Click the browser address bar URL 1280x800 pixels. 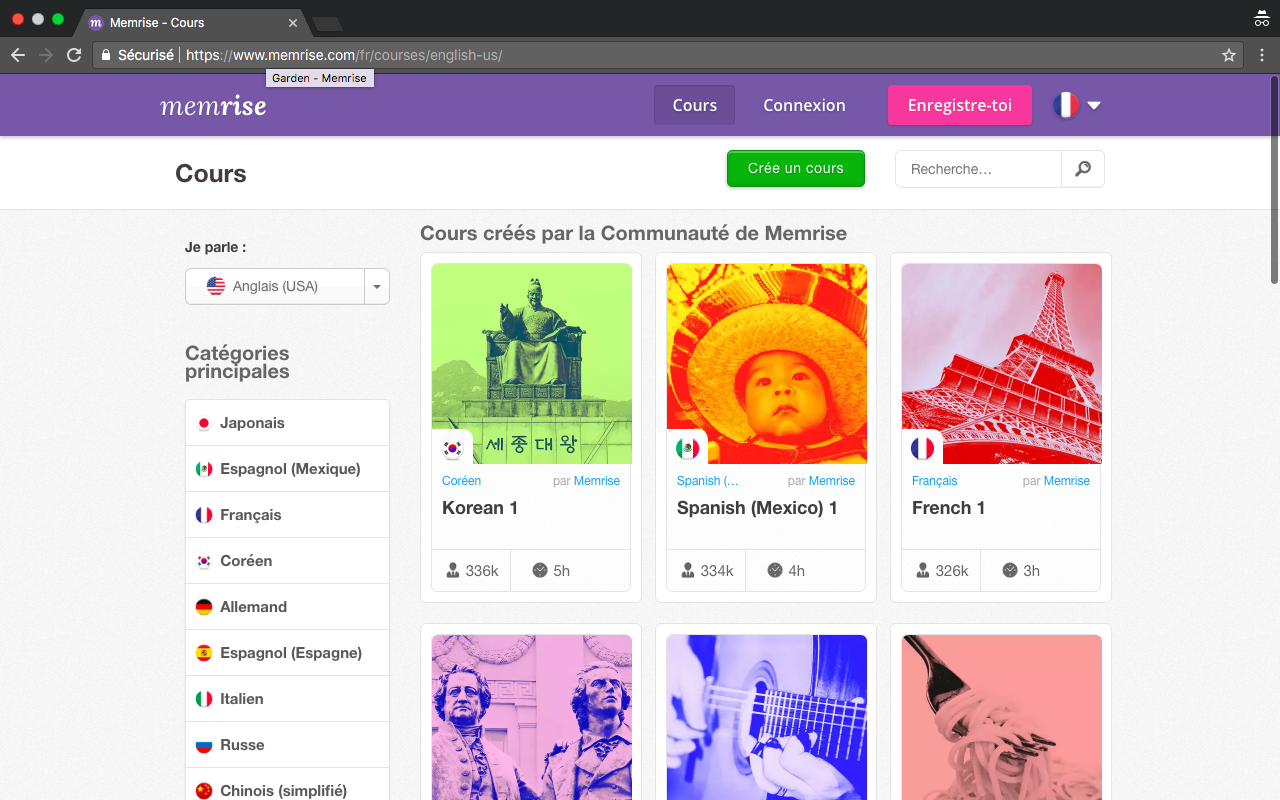[x=344, y=55]
